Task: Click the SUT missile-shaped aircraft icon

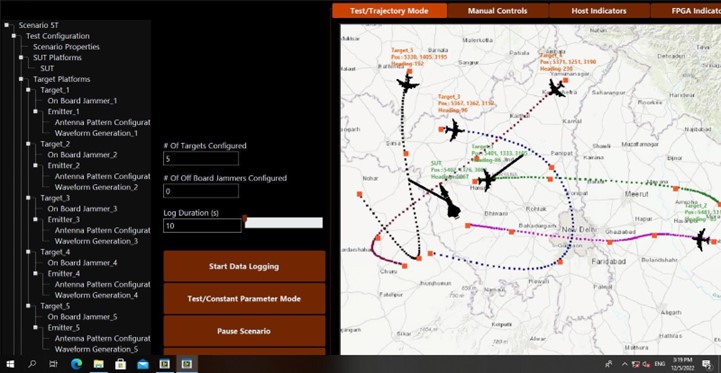Action: 450,202
